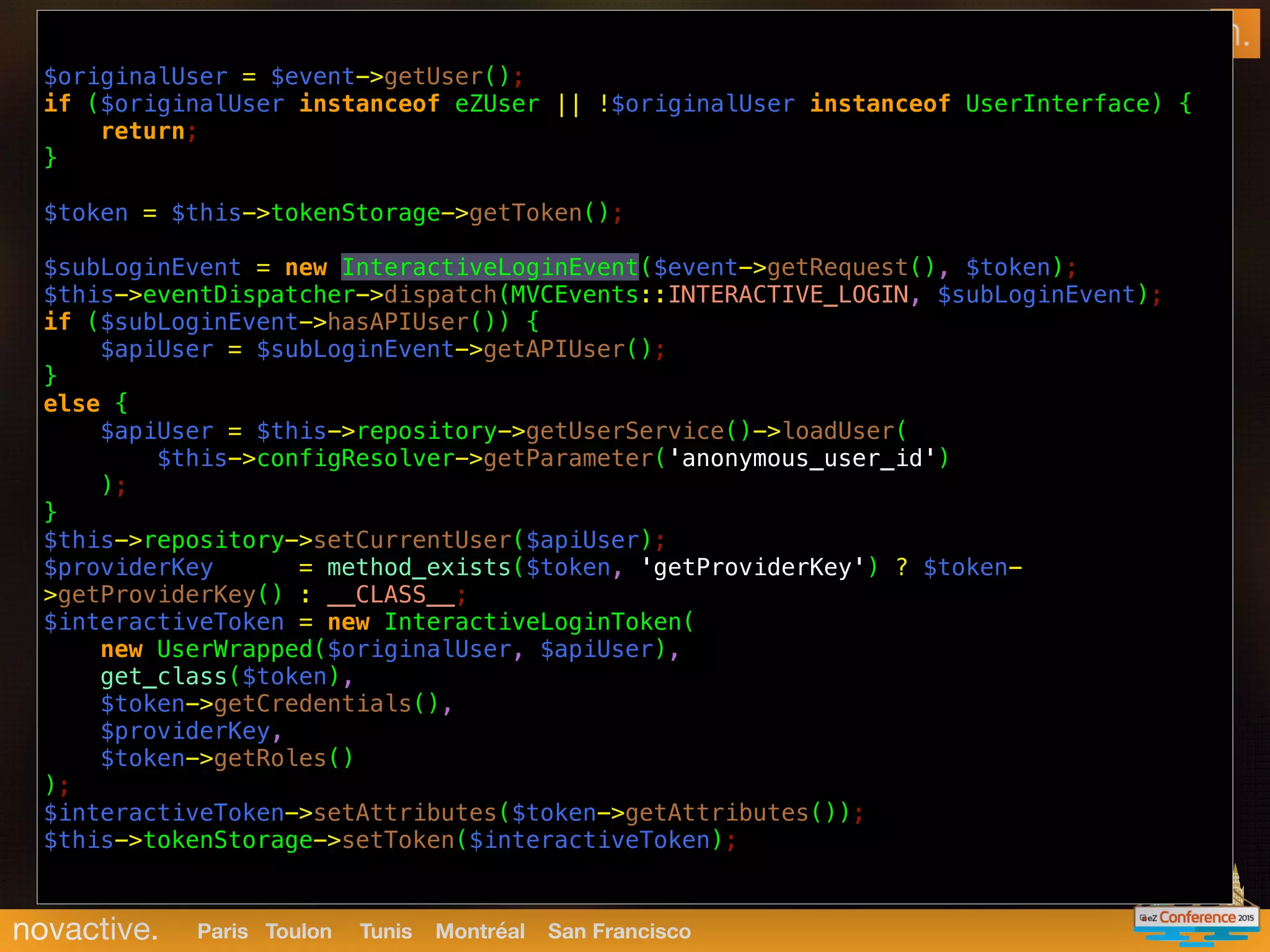
Task: Click the Toulon city label
Action: (x=298, y=931)
